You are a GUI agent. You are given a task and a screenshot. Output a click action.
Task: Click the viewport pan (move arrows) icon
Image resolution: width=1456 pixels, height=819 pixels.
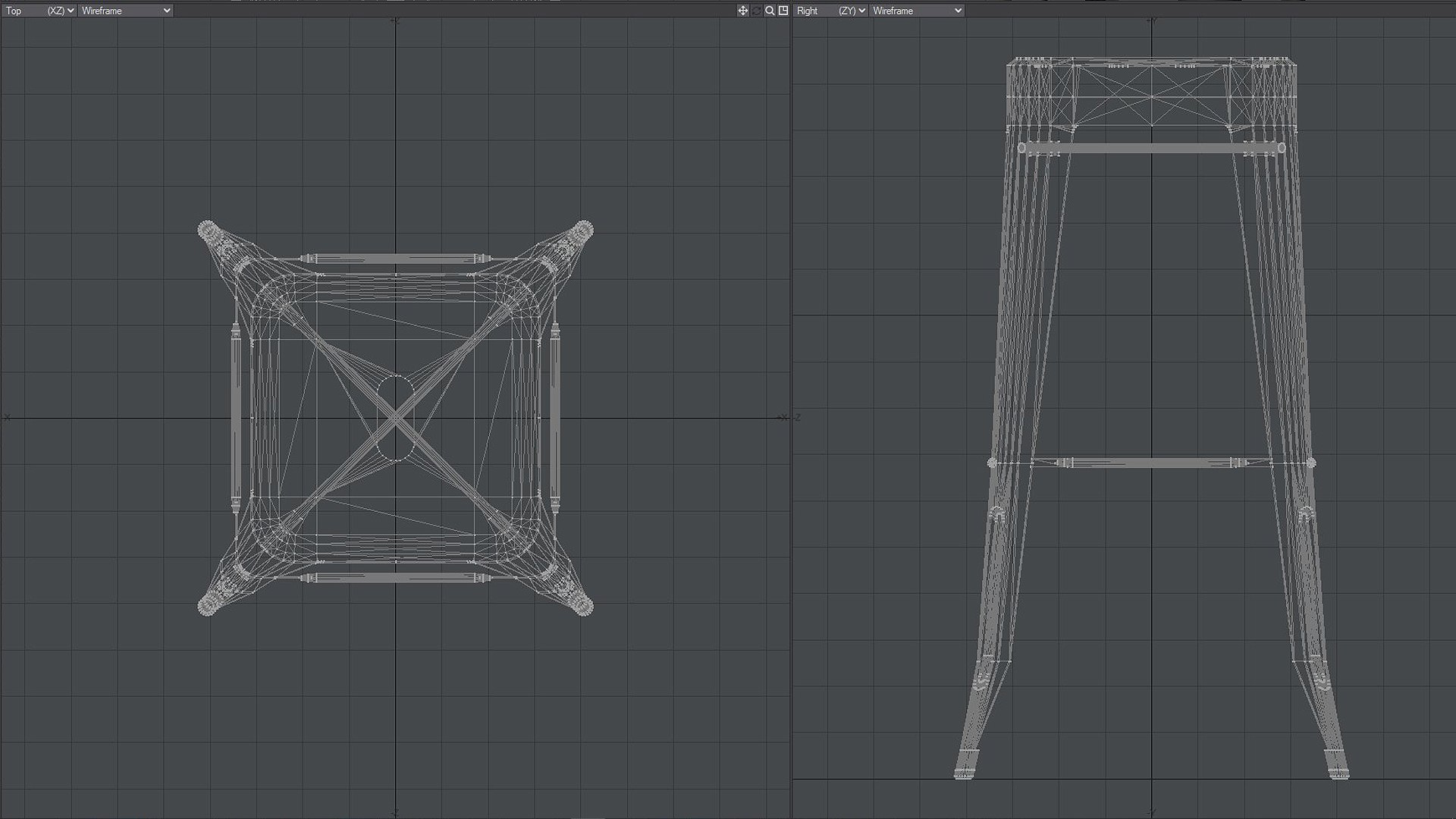pyautogui.click(x=742, y=11)
